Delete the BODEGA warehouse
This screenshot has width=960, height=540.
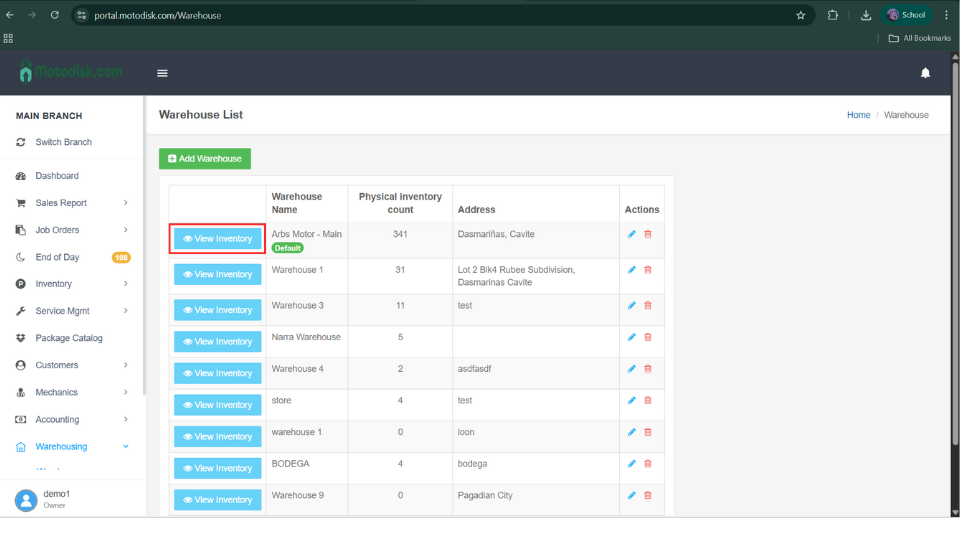tap(647, 464)
